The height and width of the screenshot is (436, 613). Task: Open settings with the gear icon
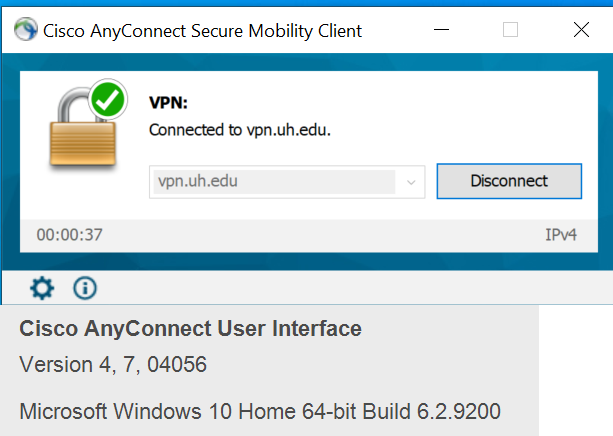pyautogui.click(x=41, y=289)
